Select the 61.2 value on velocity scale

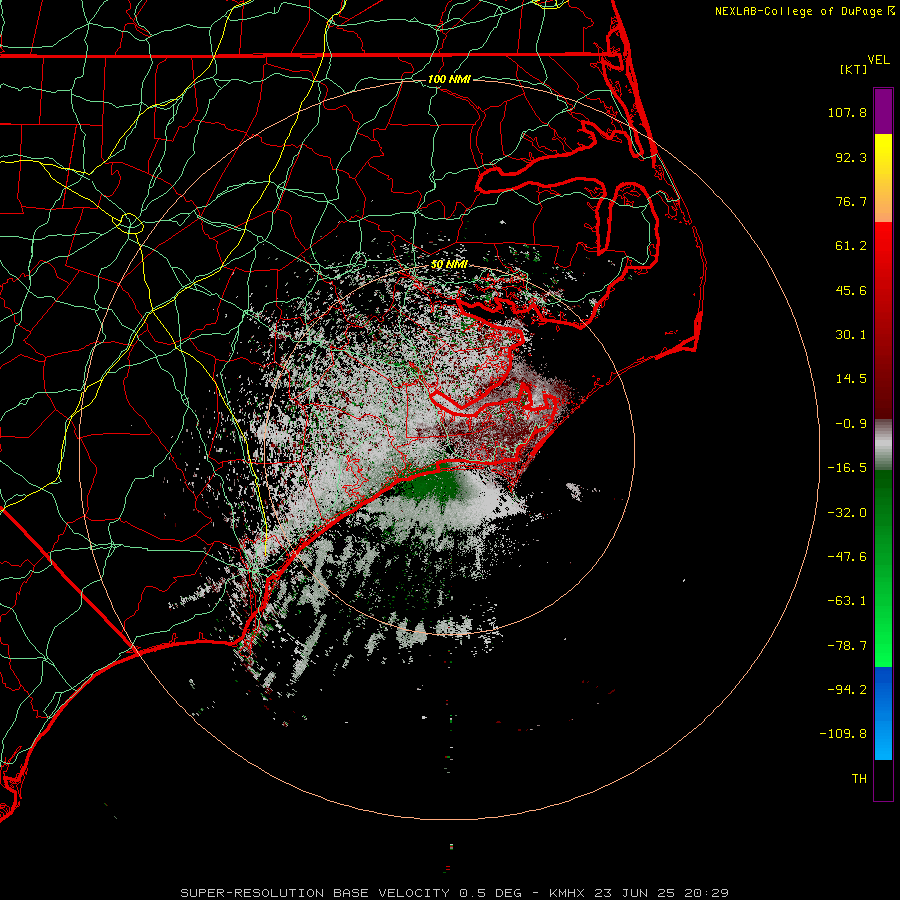tap(851, 246)
